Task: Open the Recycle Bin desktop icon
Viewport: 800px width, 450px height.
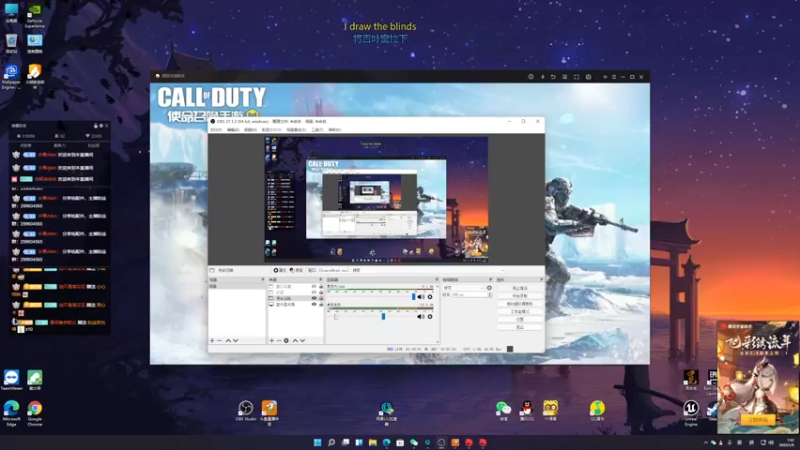Action: (11, 44)
